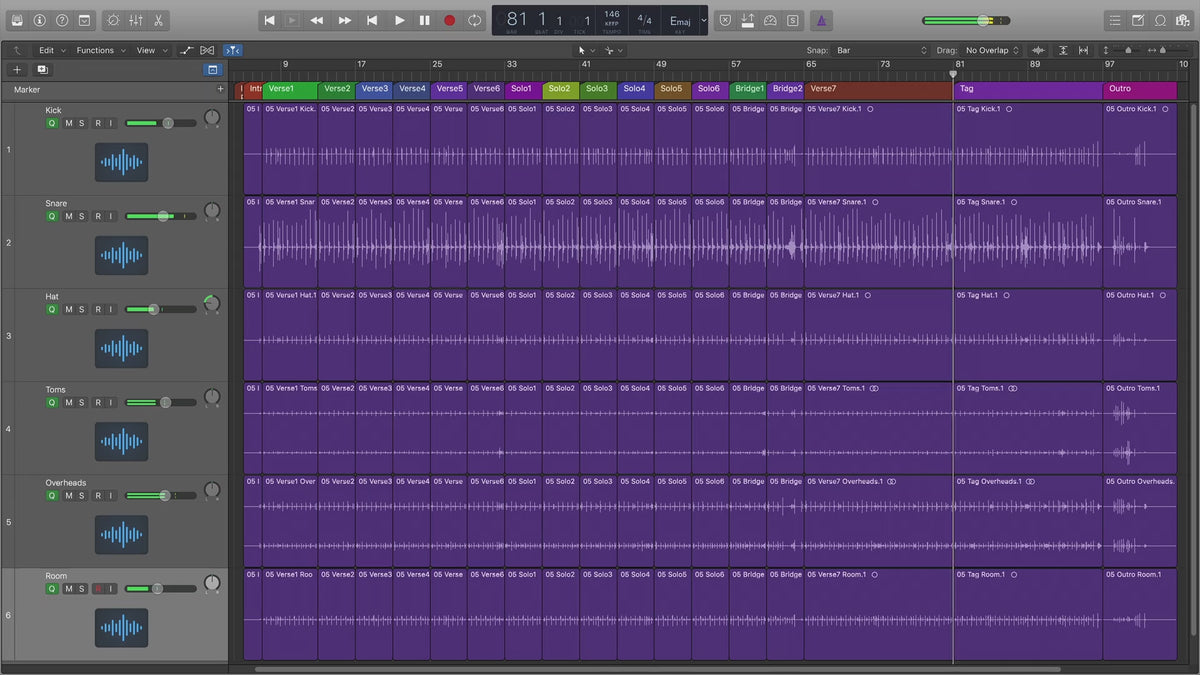Viewport: 1200px width, 675px height.
Task: Click the scissors Editors button
Action: pyautogui.click(x=159, y=20)
